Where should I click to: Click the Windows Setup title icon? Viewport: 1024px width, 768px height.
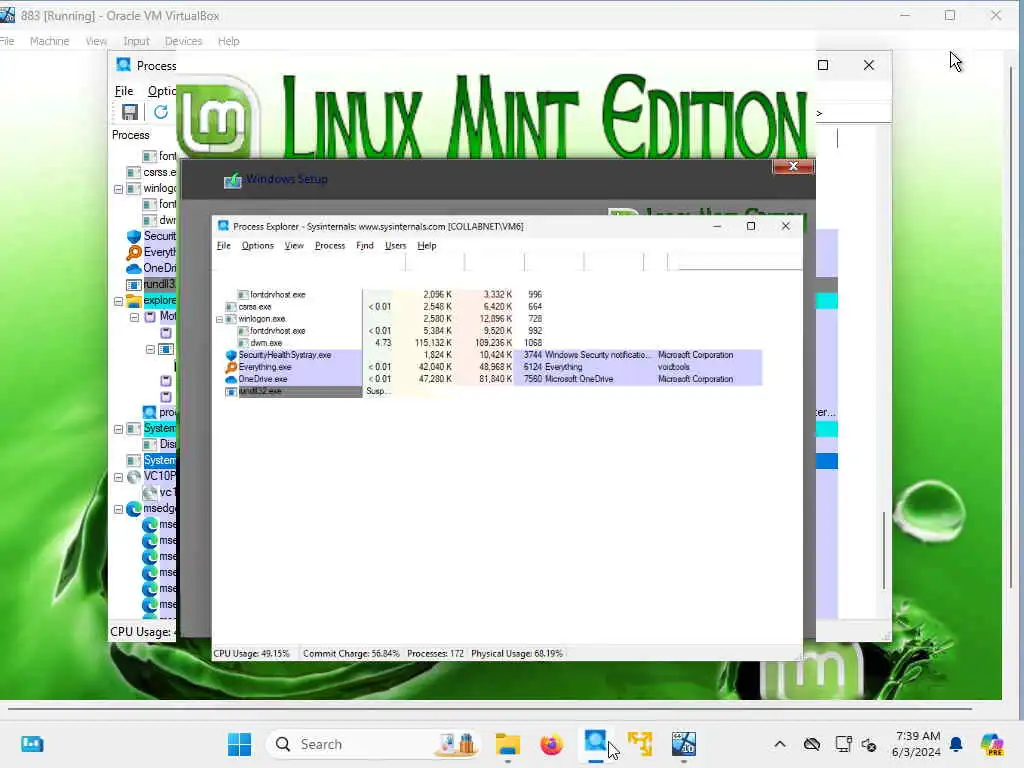pos(232,180)
